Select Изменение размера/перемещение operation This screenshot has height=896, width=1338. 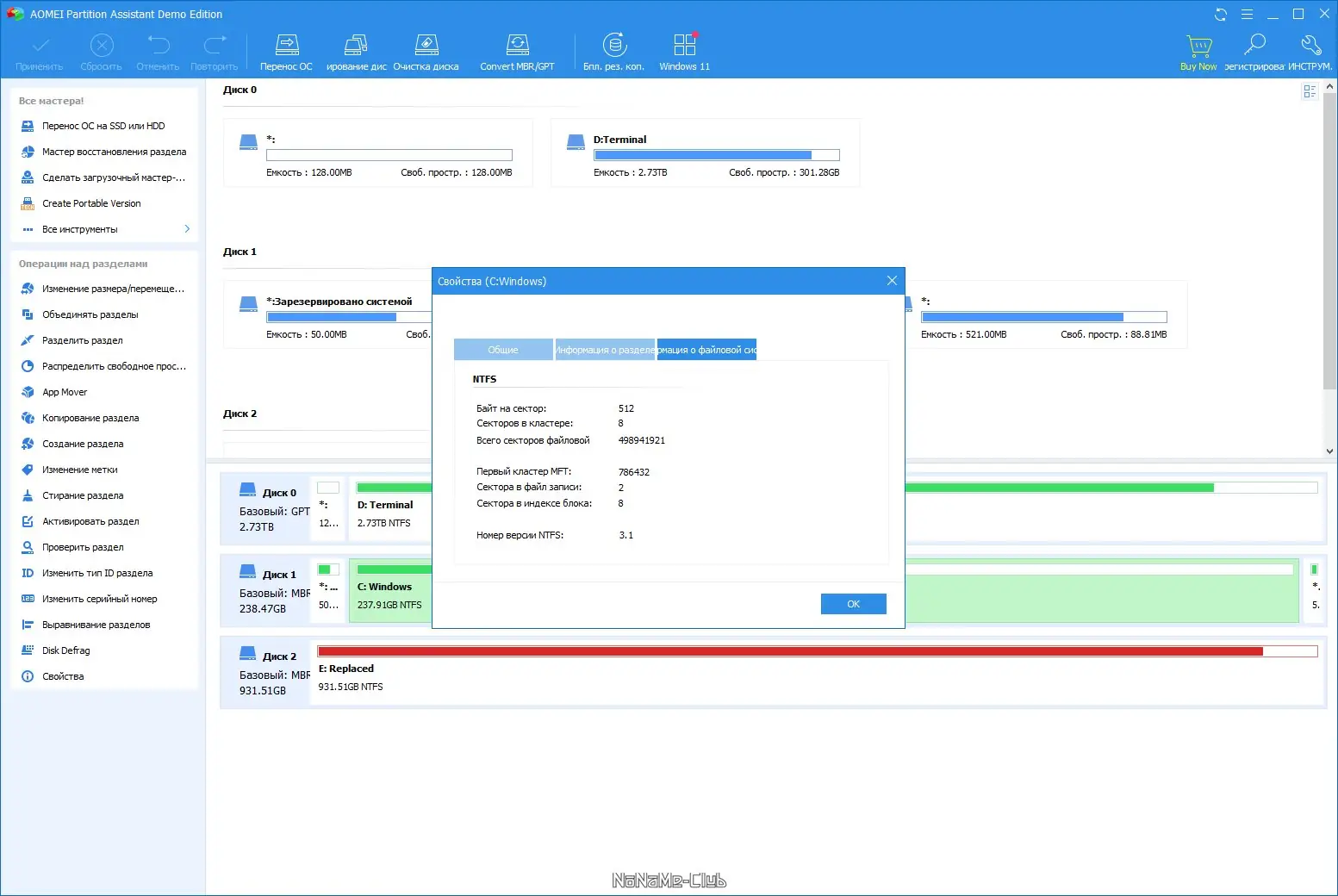[113, 289]
